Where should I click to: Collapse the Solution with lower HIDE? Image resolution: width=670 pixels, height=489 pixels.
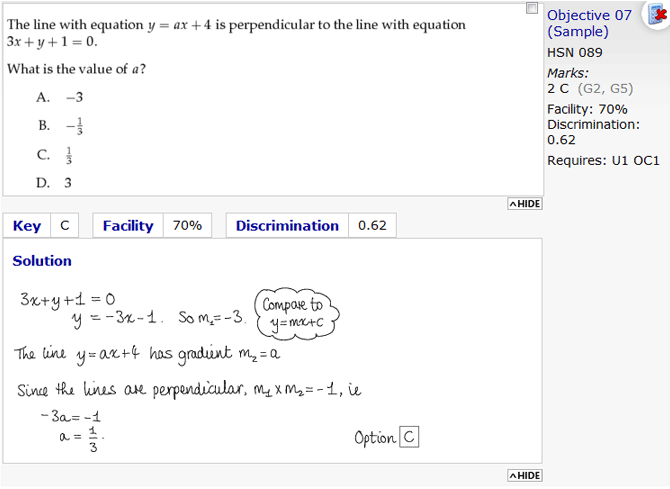click(x=525, y=475)
